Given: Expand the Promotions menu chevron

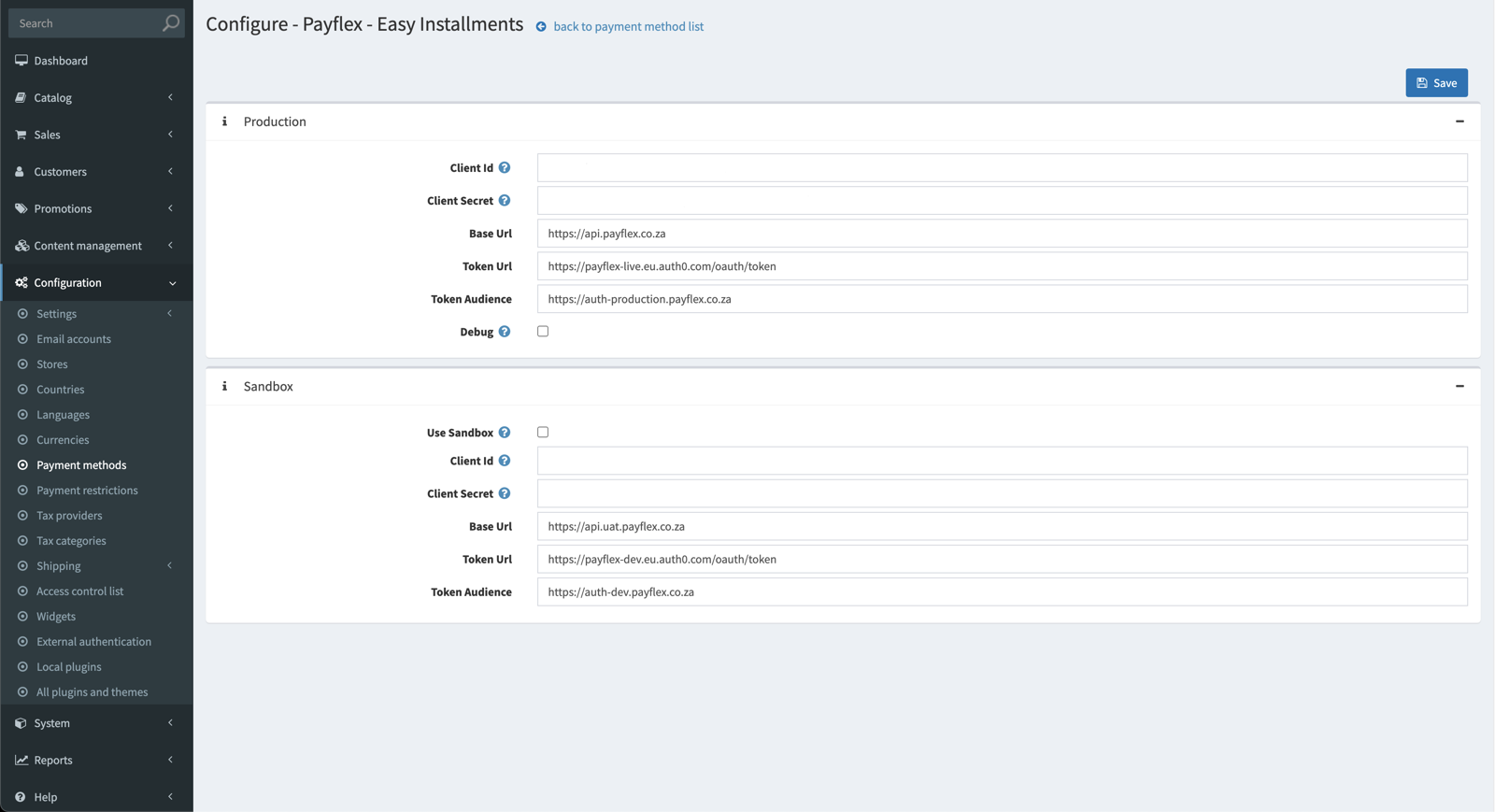Looking at the screenshot, I should pos(170,208).
